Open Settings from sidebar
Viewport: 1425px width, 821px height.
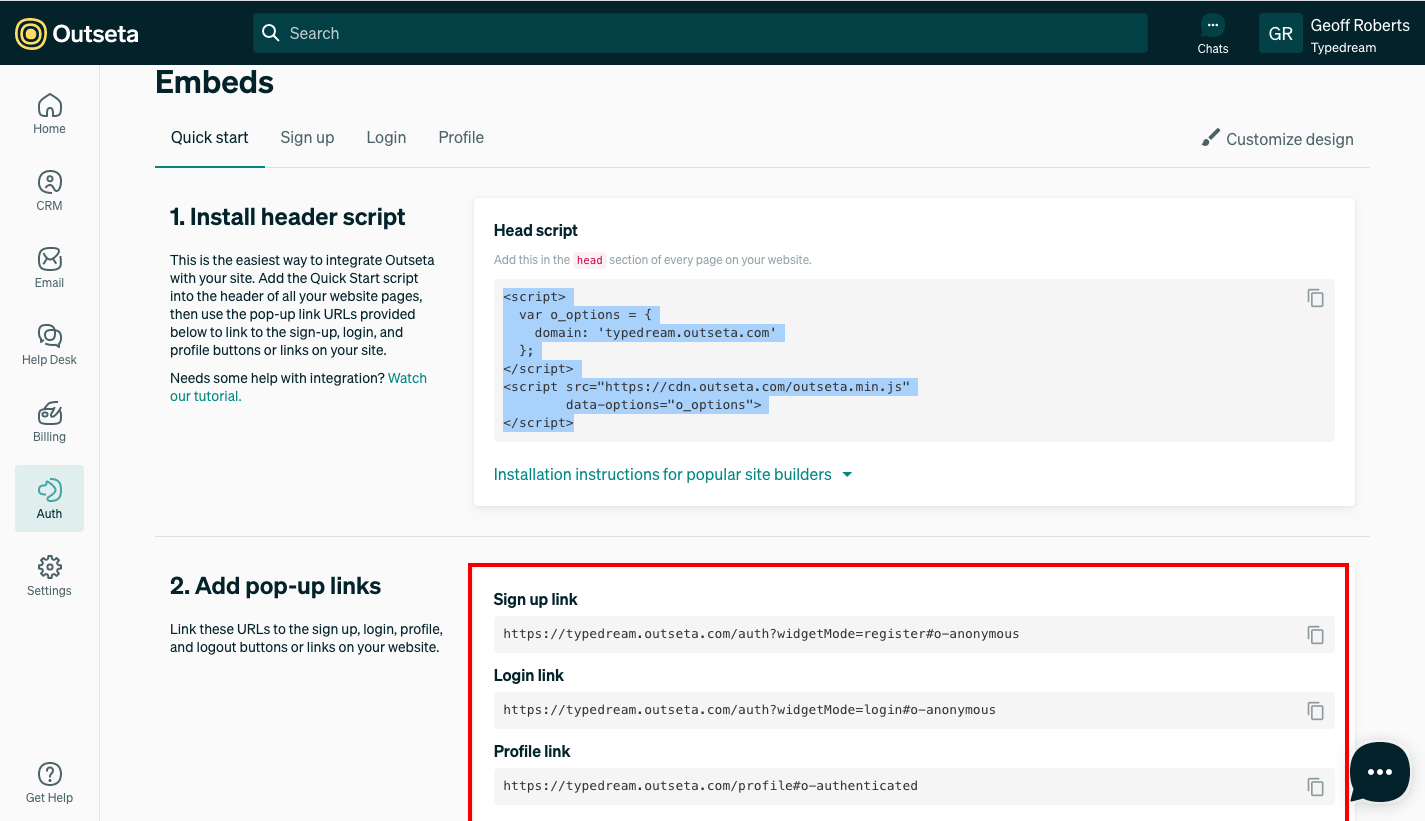point(49,576)
